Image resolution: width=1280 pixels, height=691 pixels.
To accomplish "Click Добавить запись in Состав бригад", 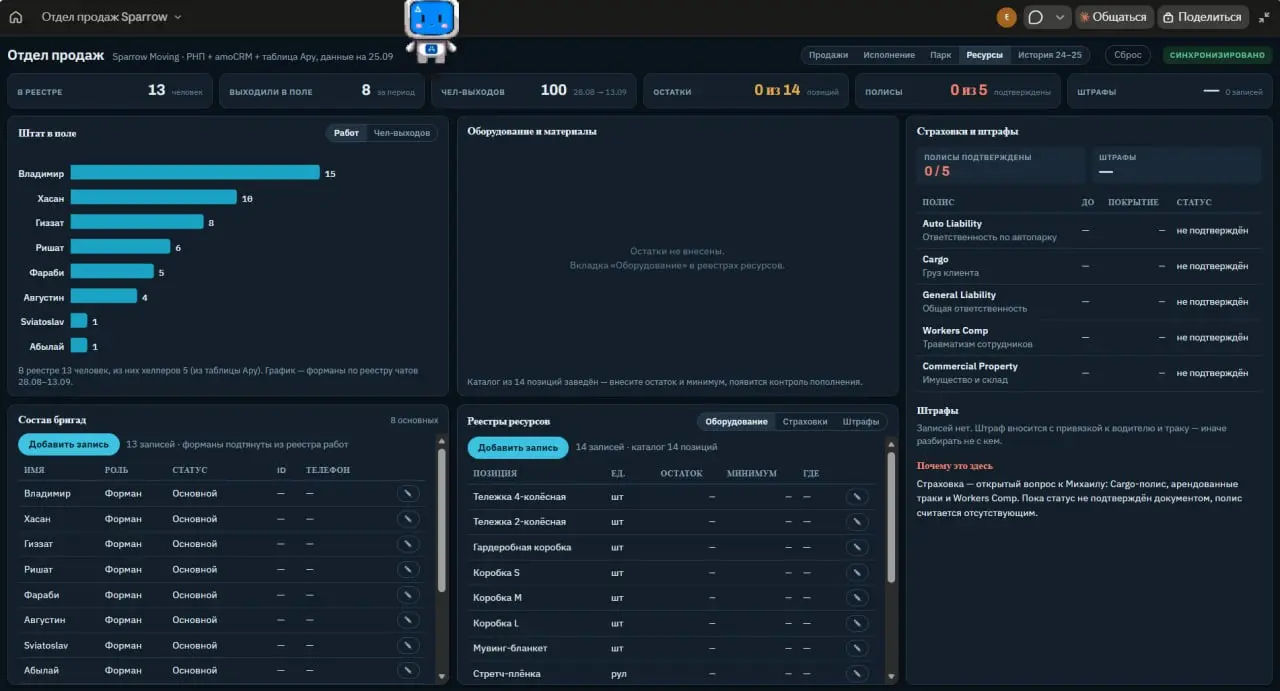I will click(x=69, y=445).
